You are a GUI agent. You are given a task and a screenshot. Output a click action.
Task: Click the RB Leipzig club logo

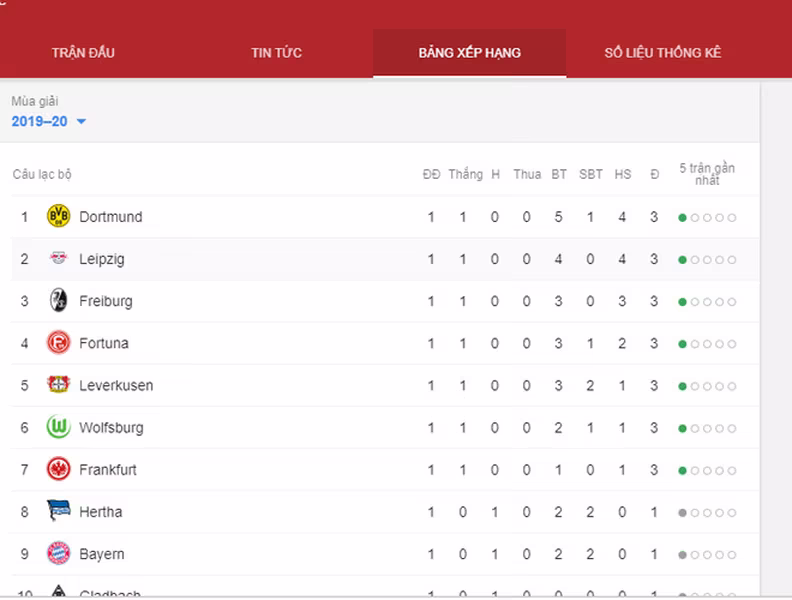point(59,259)
